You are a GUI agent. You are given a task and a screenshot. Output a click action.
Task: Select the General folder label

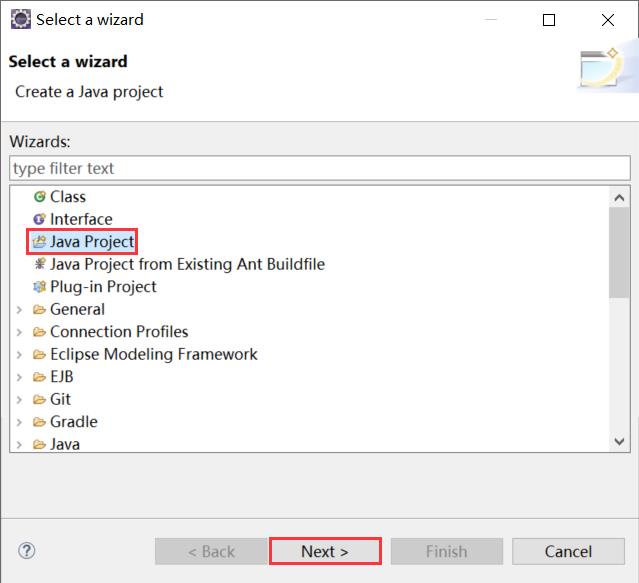click(x=77, y=309)
